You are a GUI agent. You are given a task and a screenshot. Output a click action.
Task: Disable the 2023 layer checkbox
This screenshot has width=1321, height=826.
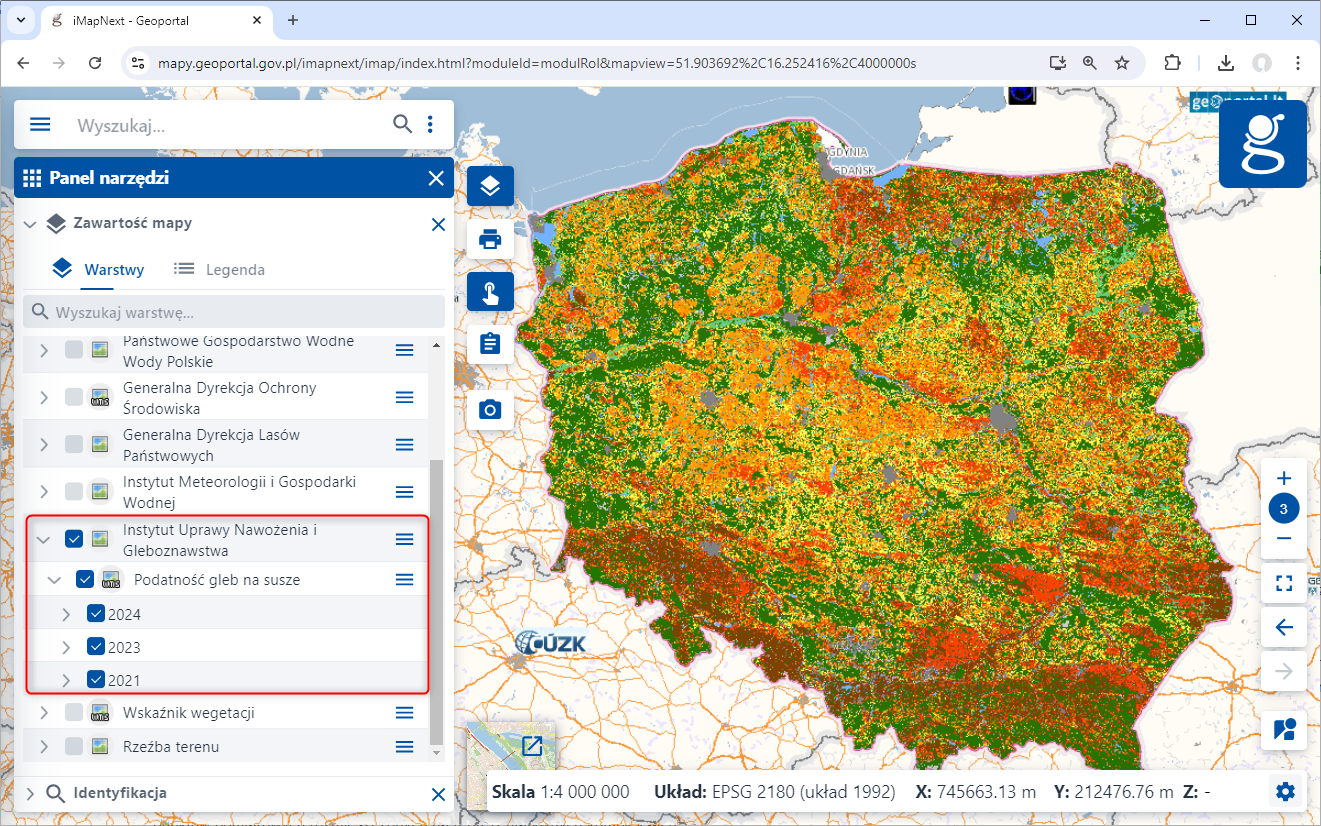pos(96,647)
